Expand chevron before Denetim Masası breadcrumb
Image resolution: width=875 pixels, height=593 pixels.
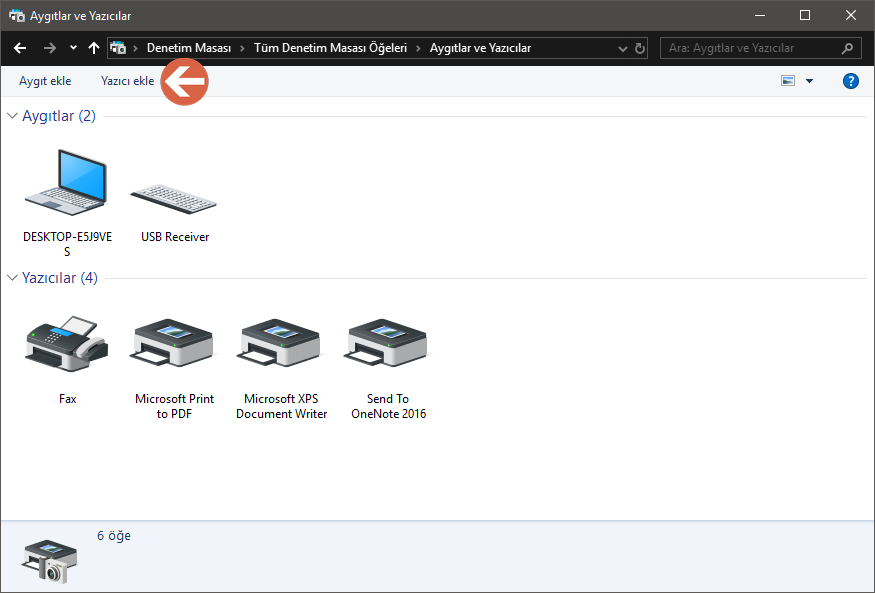[x=135, y=49]
